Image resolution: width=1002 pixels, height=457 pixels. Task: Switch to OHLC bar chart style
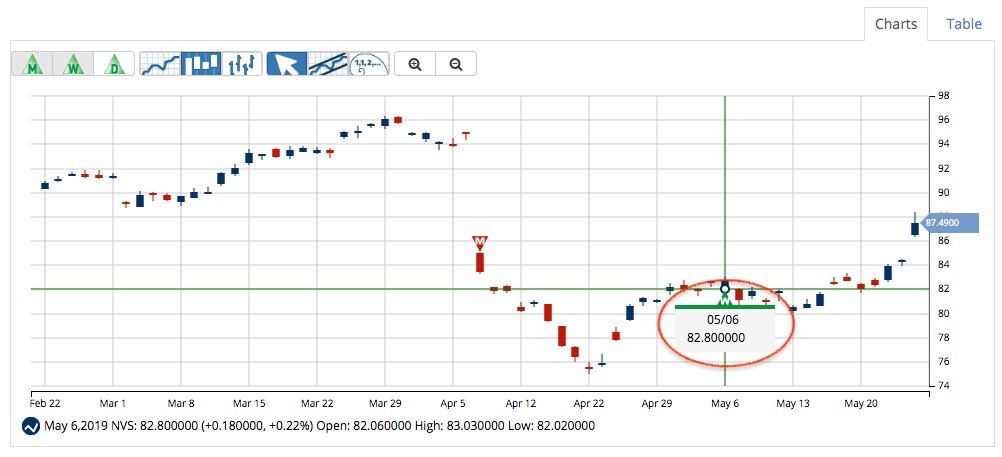click(242, 64)
